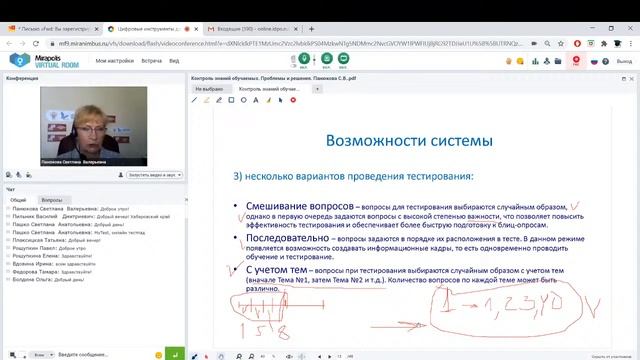The width and height of the screenshot is (640, 360).
Task: Toggle the green screen-sharing button
Action: pos(327,58)
